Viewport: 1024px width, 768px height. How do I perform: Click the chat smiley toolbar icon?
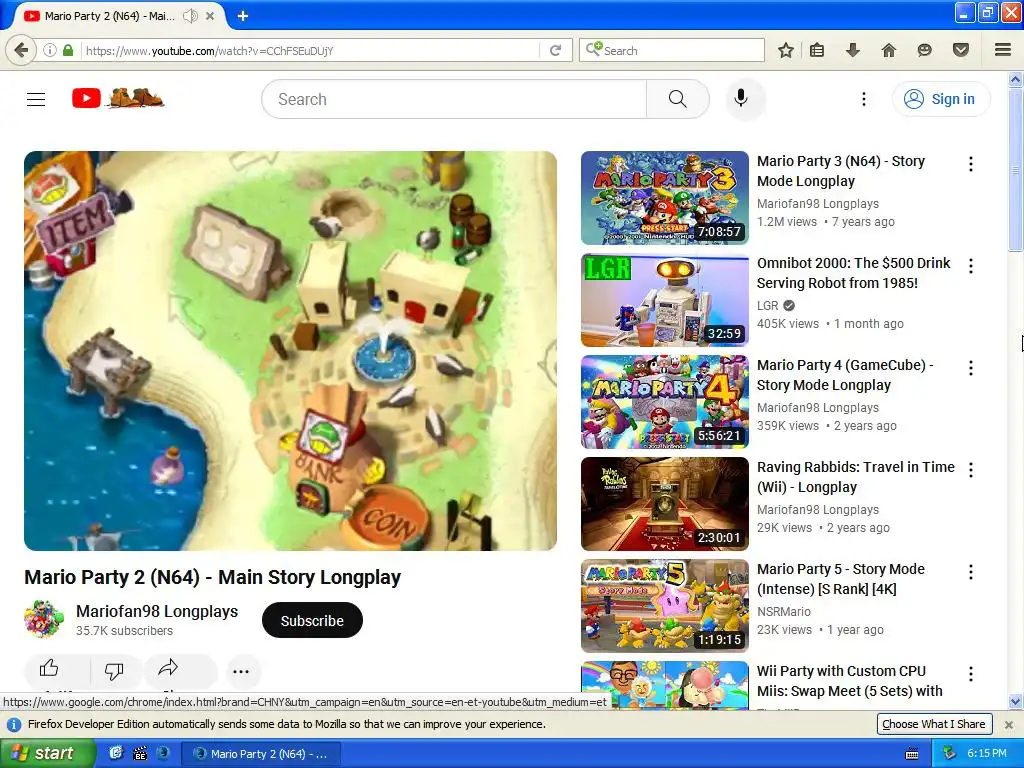[924, 50]
